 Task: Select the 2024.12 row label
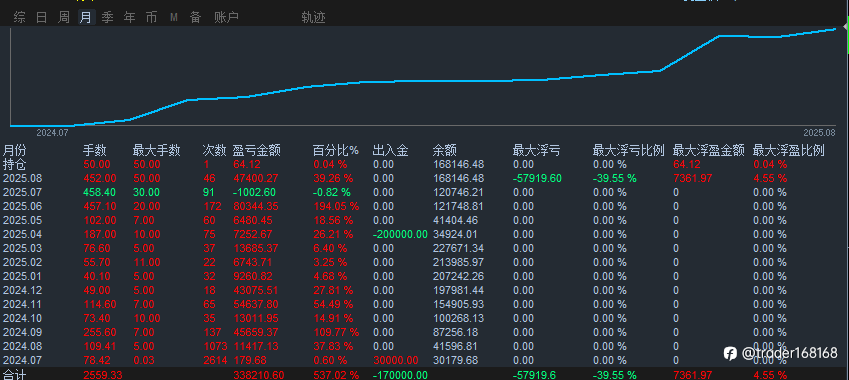point(22,290)
